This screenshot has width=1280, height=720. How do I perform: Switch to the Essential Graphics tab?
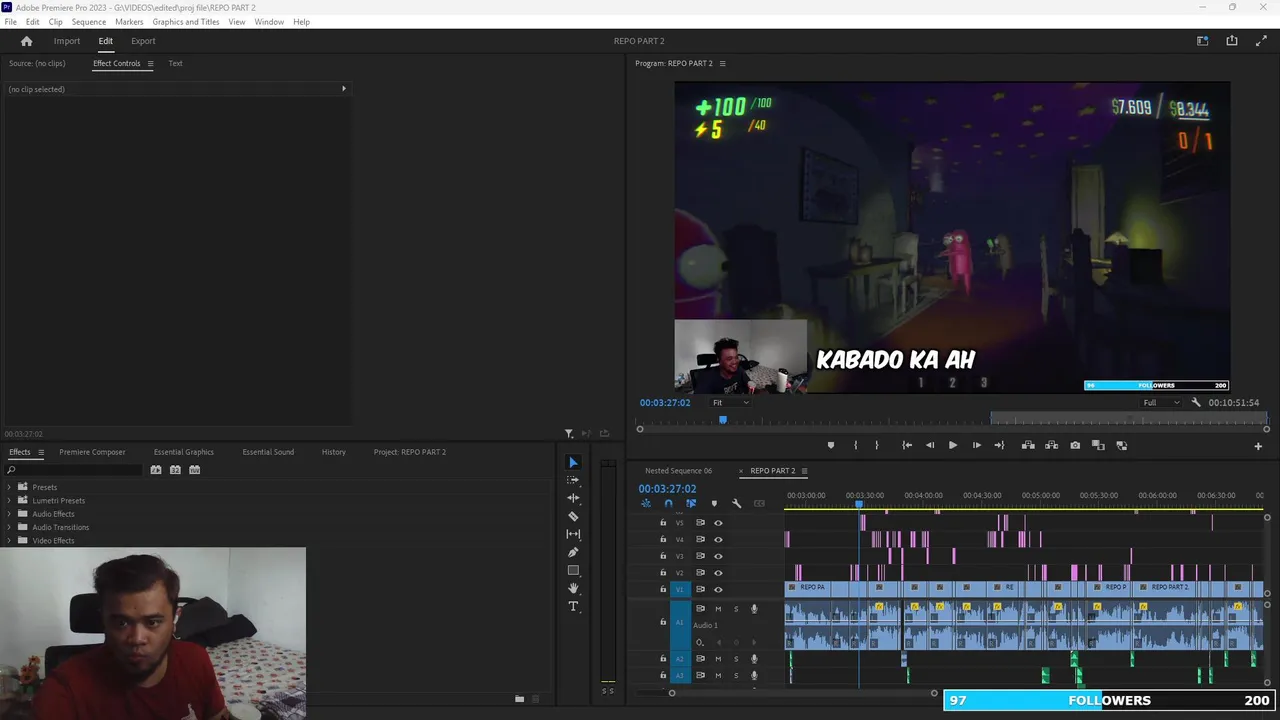184,452
